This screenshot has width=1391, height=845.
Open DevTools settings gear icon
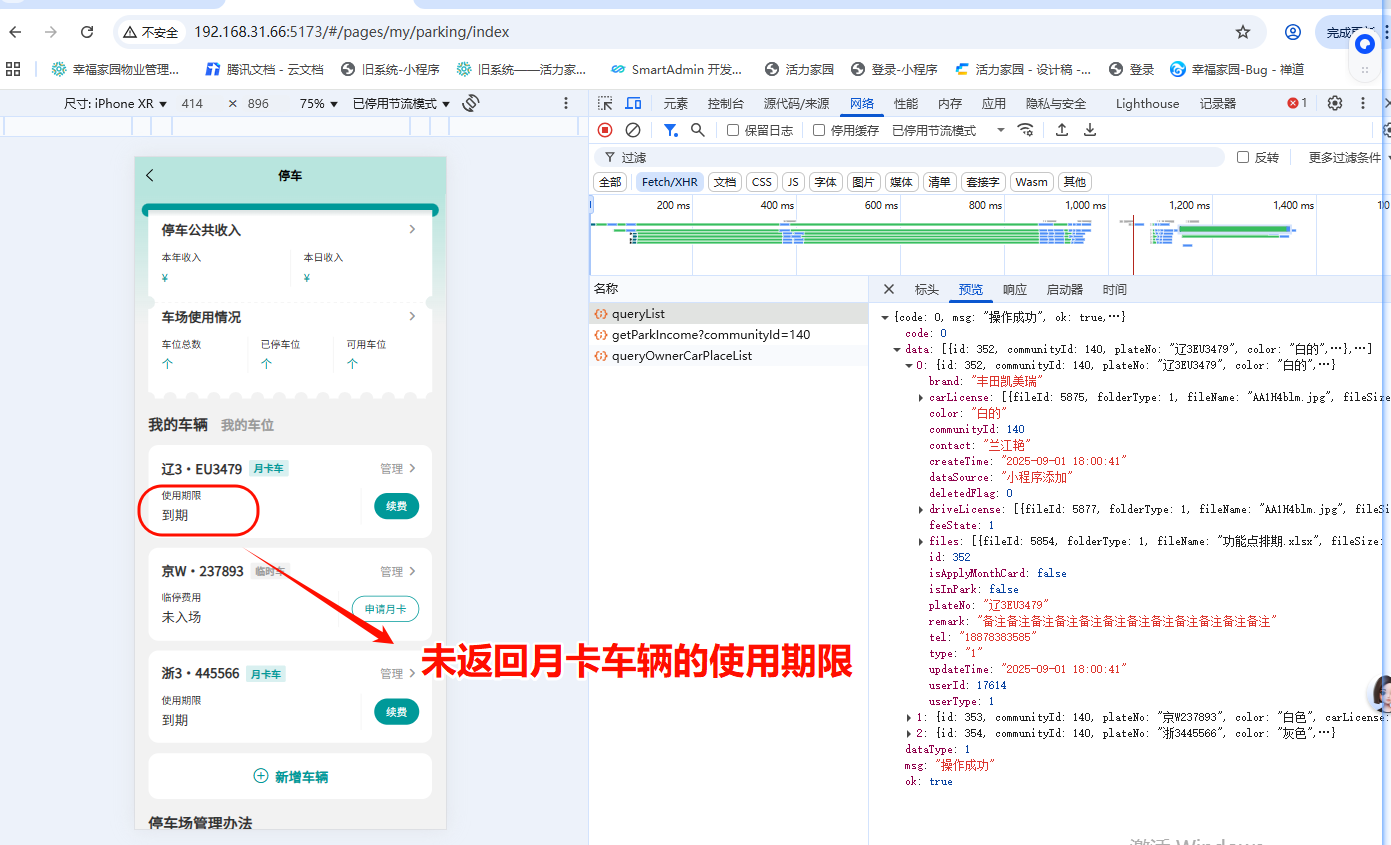coord(1334,103)
